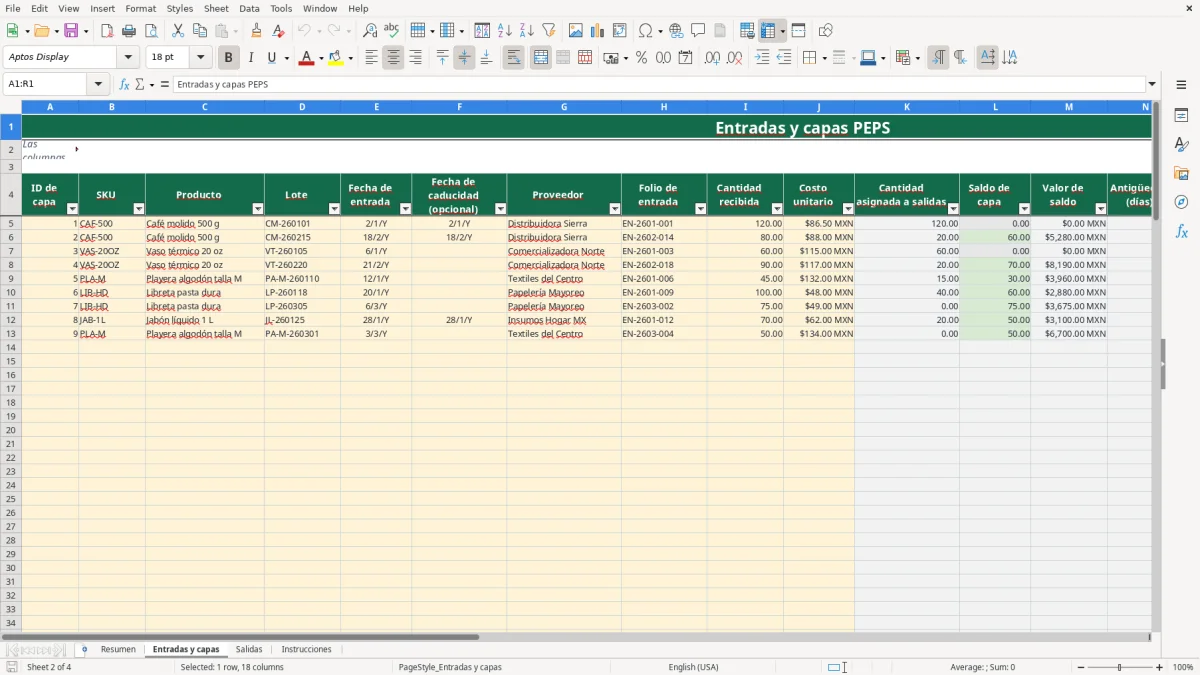Insert special character Omega icon

645,31
